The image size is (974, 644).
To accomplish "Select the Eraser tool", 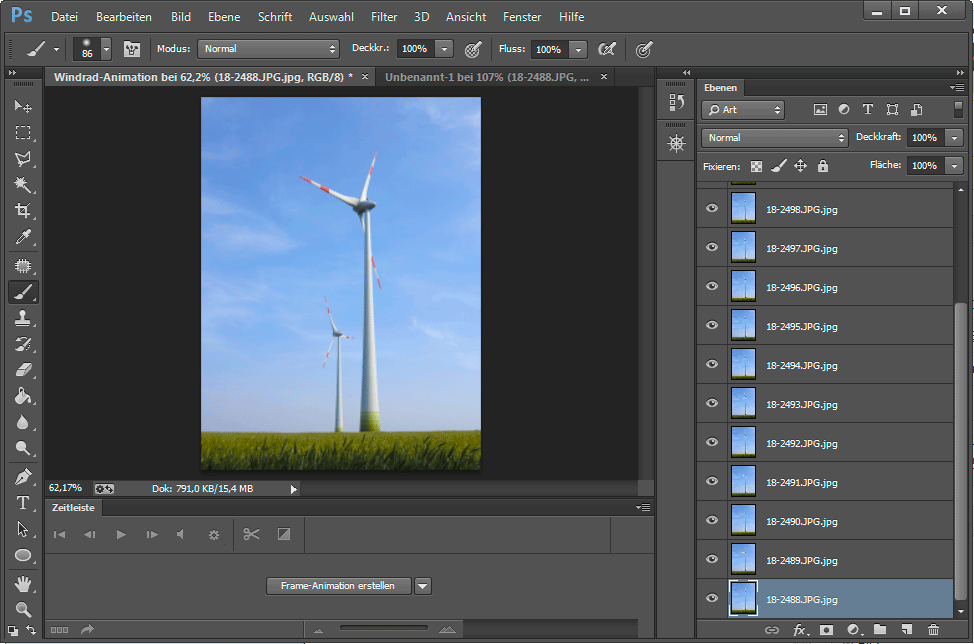I will (x=22, y=370).
